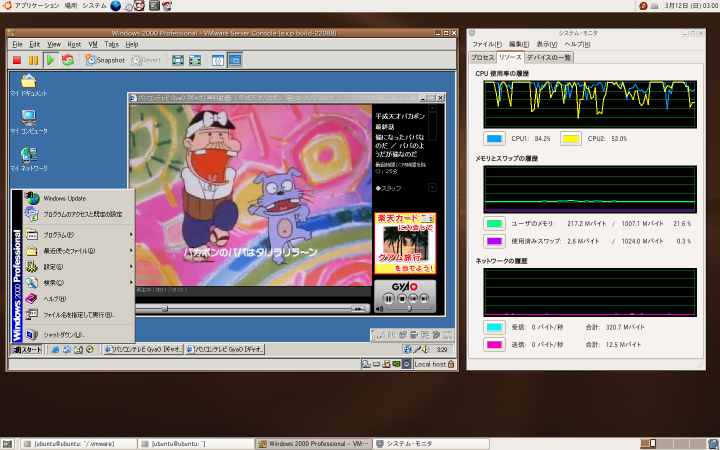Pause the GyaO video playback
The image size is (720, 450).
(x=388, y=299)
